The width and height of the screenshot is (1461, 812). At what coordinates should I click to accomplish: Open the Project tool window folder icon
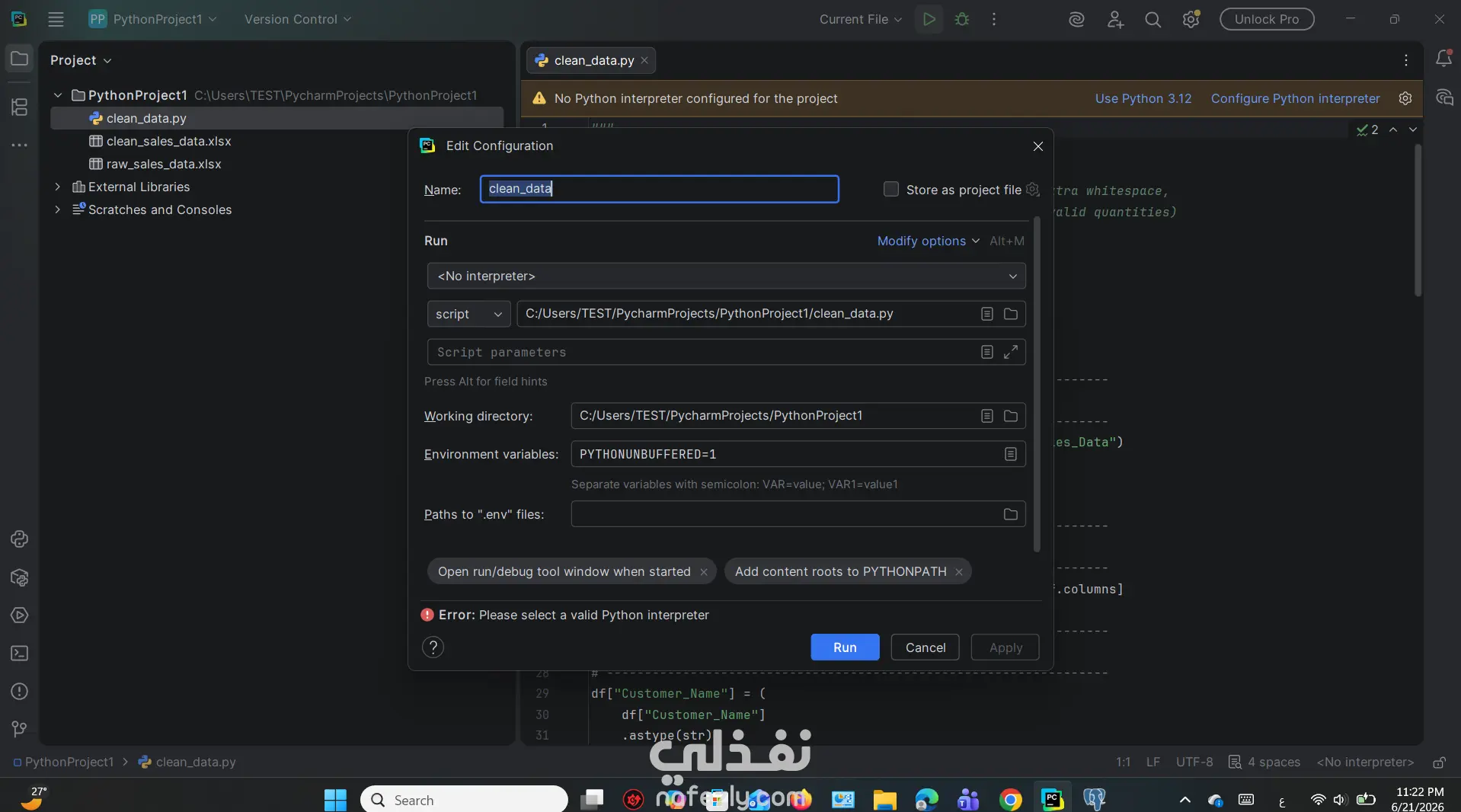pyautogui.click(x=19, y=59)
